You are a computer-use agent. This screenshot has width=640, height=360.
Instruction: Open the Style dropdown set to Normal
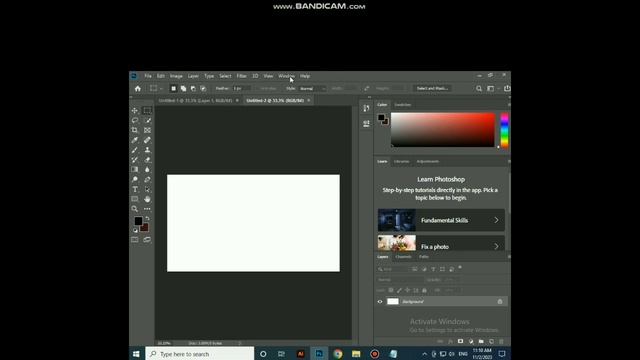[x=313, y=89]
